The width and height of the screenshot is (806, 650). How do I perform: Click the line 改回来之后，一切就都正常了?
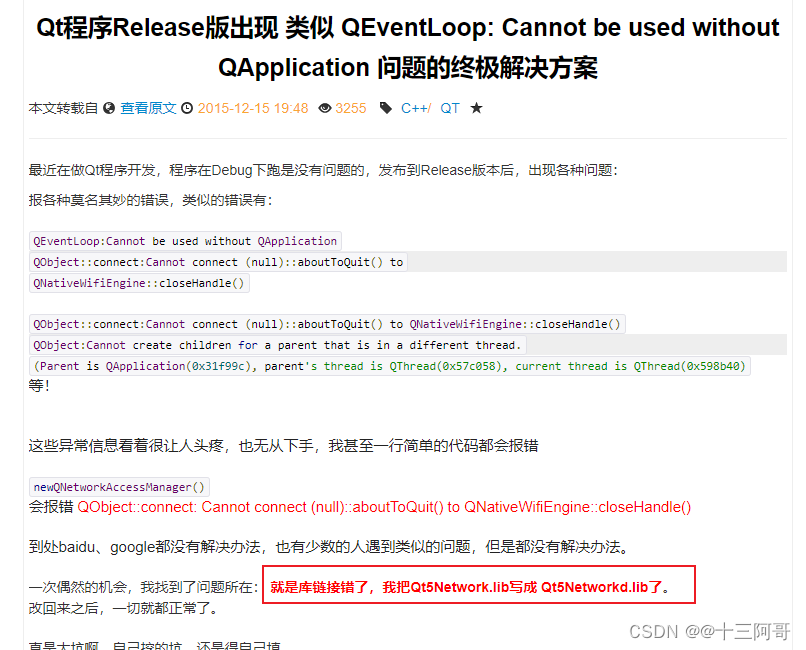tap(123, 608)
